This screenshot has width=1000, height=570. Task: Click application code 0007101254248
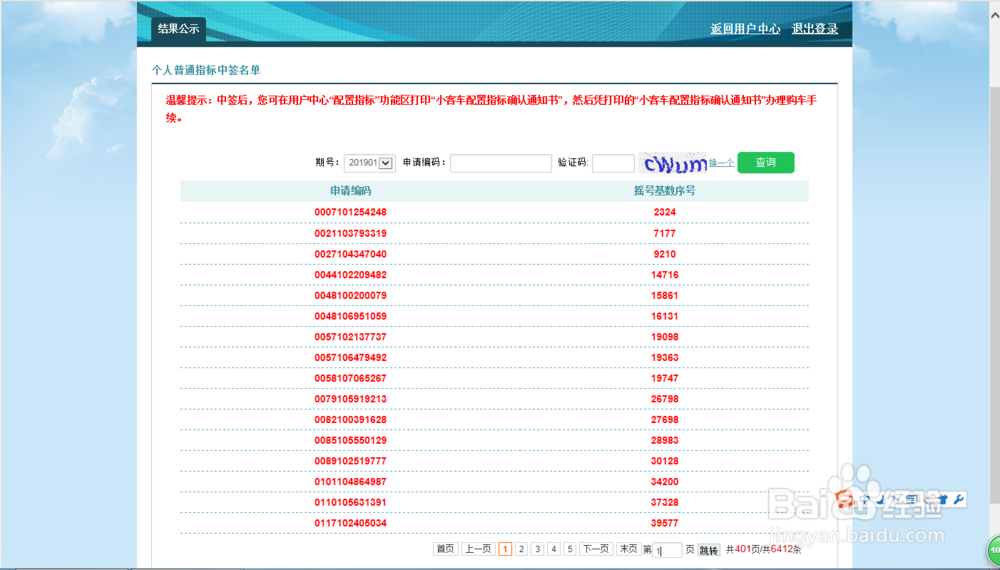pyautogui.click(x=350, y=212)
